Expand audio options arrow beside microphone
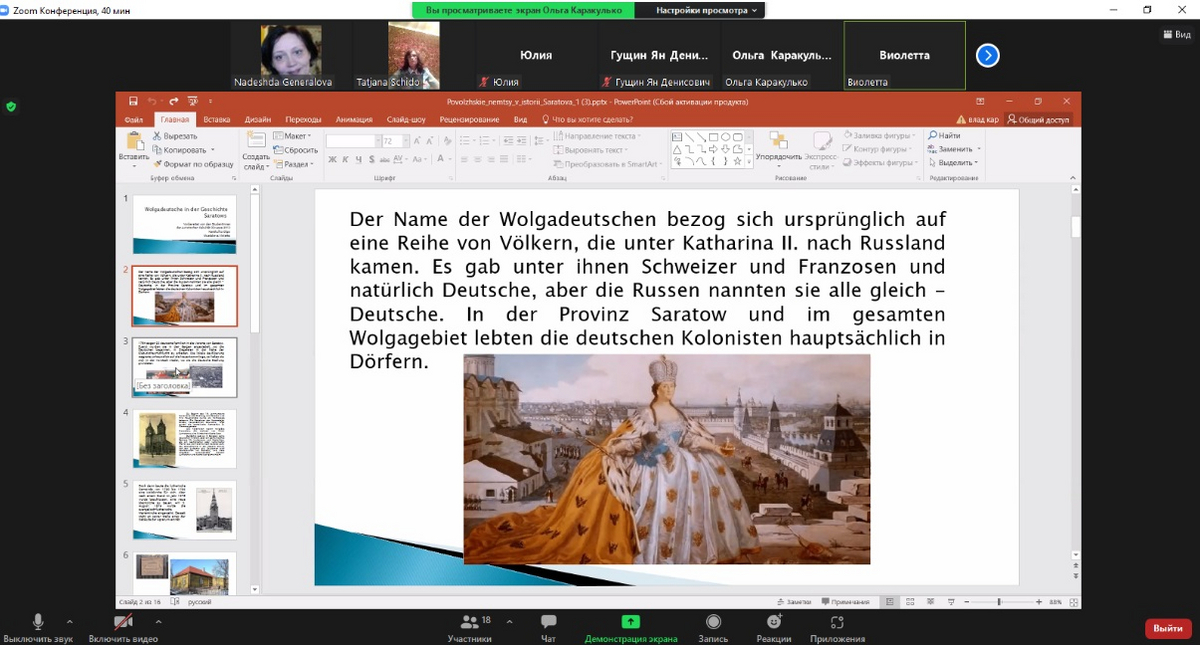The width and height of the screenshot is (1200, 645). pos(69,620)
